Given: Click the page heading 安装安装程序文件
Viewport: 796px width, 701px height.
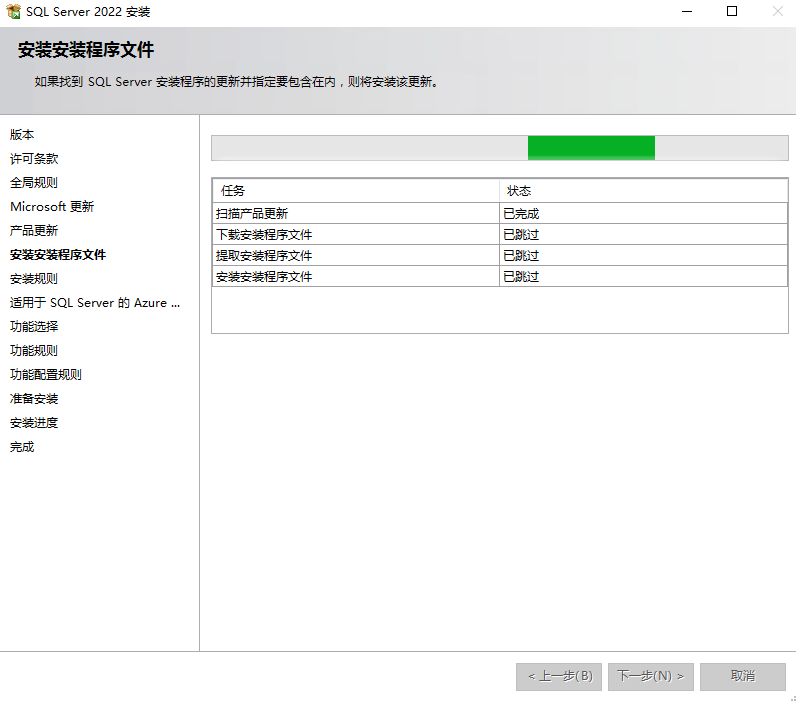Looking at the screenshot, I should tap(86, 50).
